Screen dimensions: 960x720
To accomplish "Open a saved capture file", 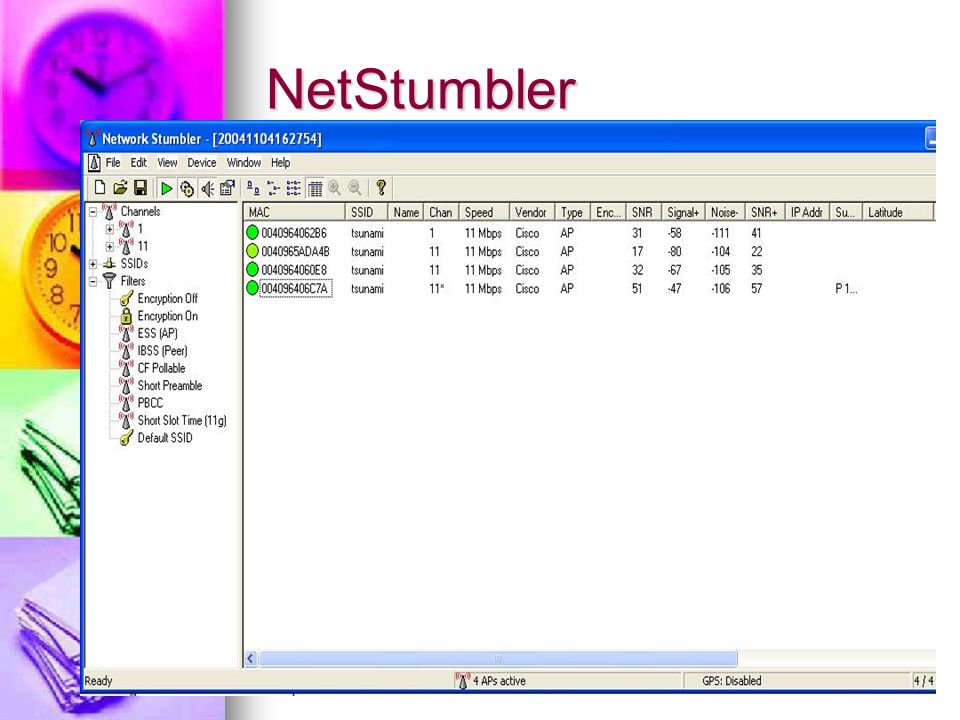I will (x=120, y=188).
